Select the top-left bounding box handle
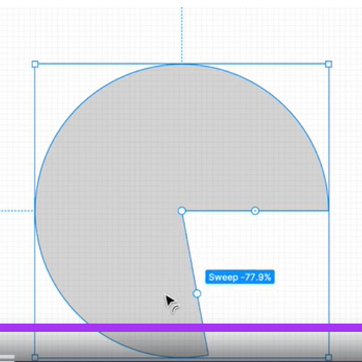 coord(35,64)
